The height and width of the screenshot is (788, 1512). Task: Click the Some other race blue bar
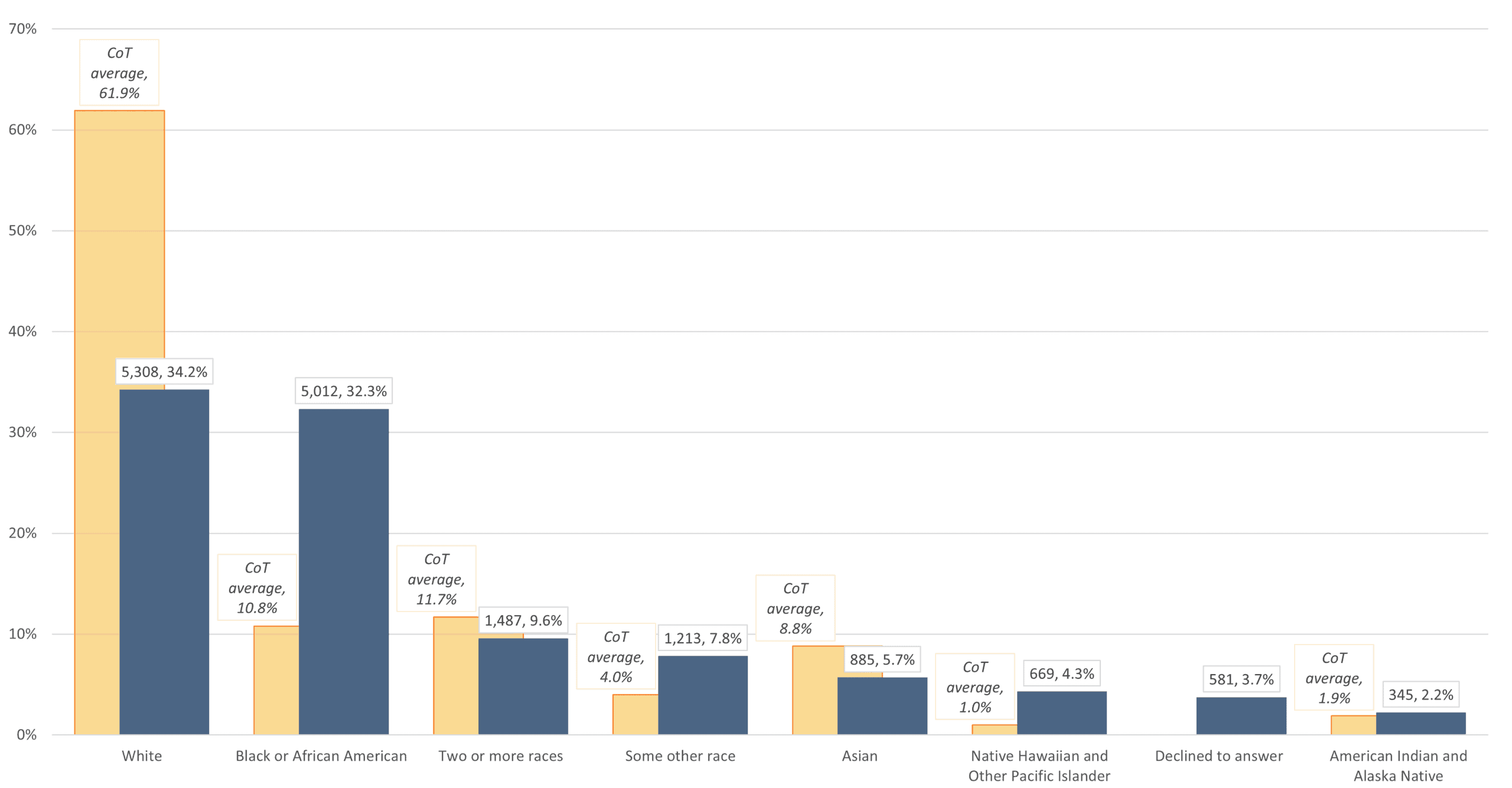point(703,695)
